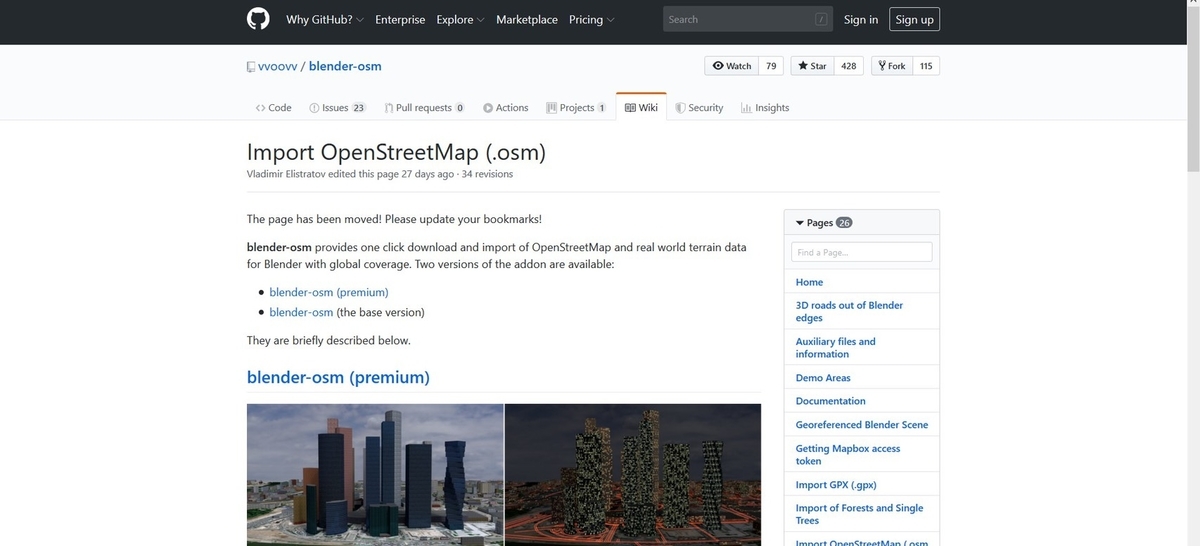Open the Why GitHub? dropdown menu
Screen dimensions: 1200x546
(x=325, y=19)
